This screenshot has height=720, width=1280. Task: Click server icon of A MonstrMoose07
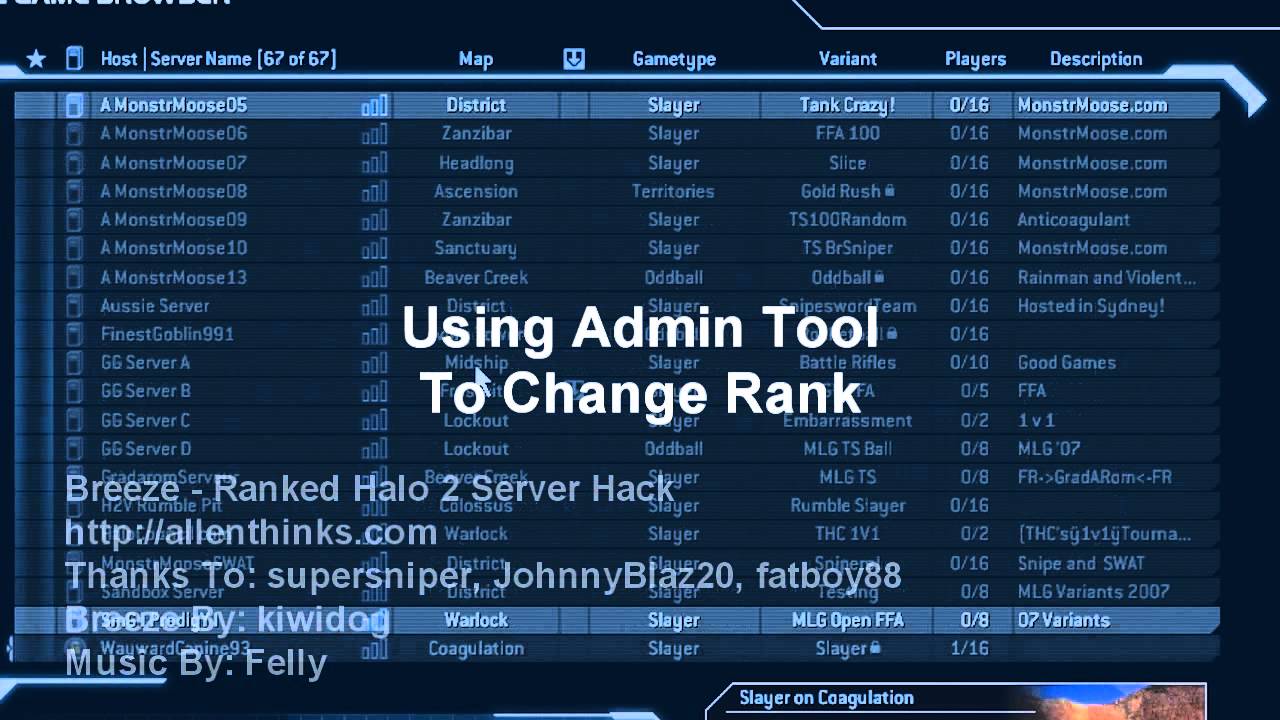tap(74, 163)
